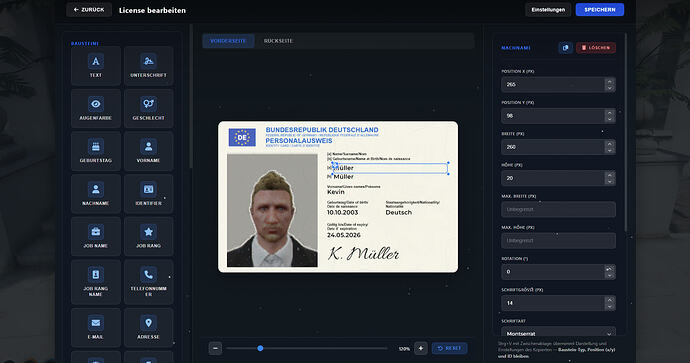The image size is (690, 363).
Task: Select the highlighted Müller surname field on card
Action: (x=390, y=168)
